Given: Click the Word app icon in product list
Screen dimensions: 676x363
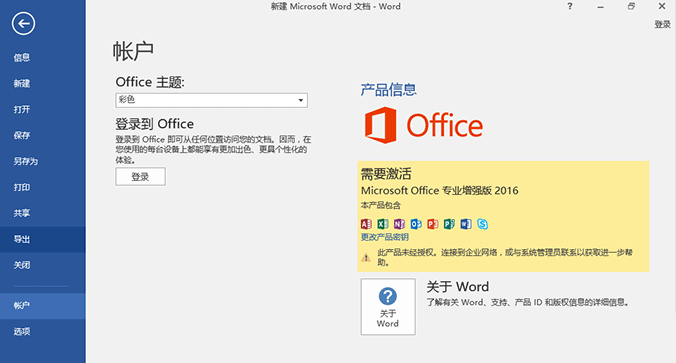Looking at the screenshot, I should tap(466, 224).
